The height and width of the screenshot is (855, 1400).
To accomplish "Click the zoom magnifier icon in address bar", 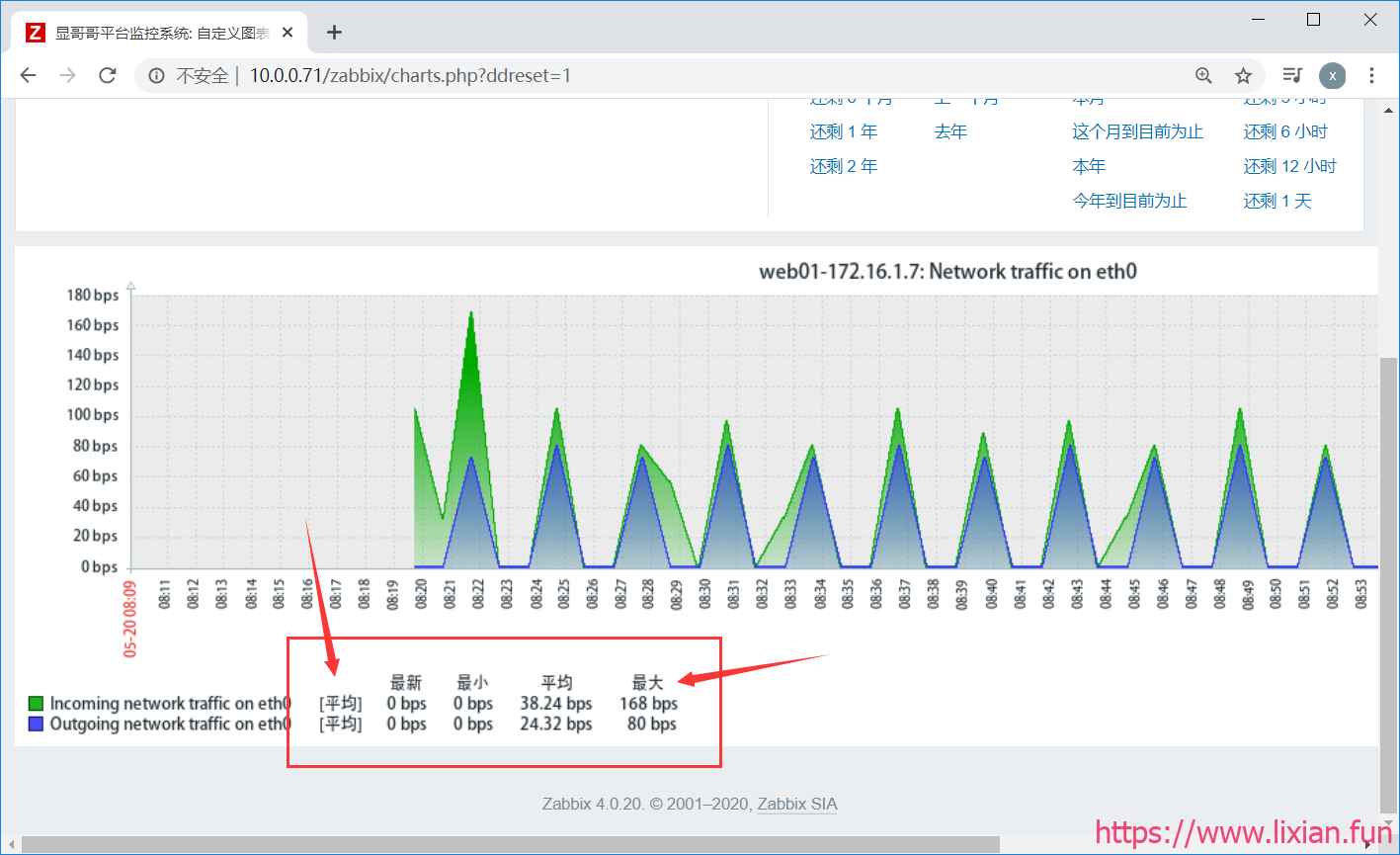I will click(x=1203, y=75).
